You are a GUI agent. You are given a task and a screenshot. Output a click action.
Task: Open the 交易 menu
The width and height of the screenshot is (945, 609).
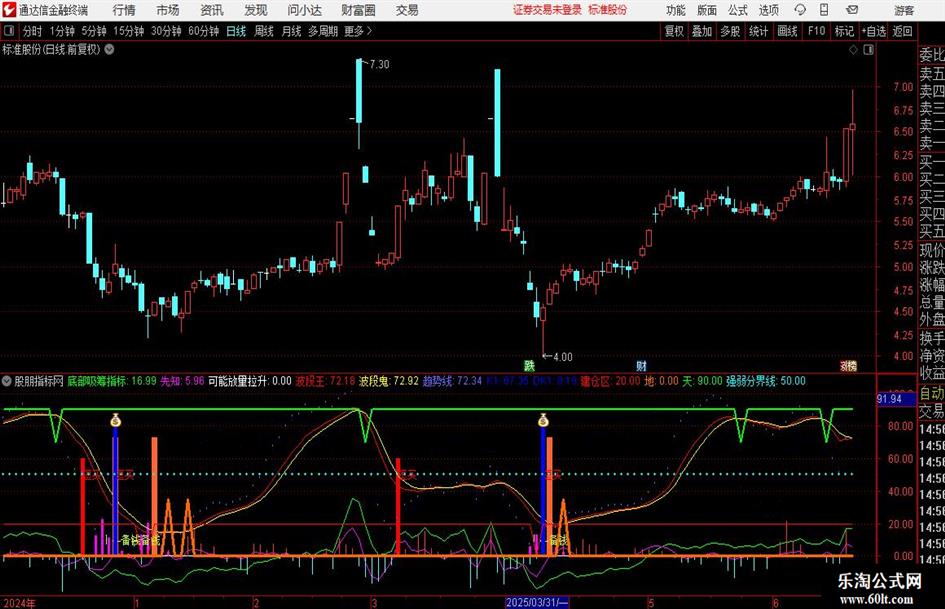pyautogui.click(x=407, y=10)
